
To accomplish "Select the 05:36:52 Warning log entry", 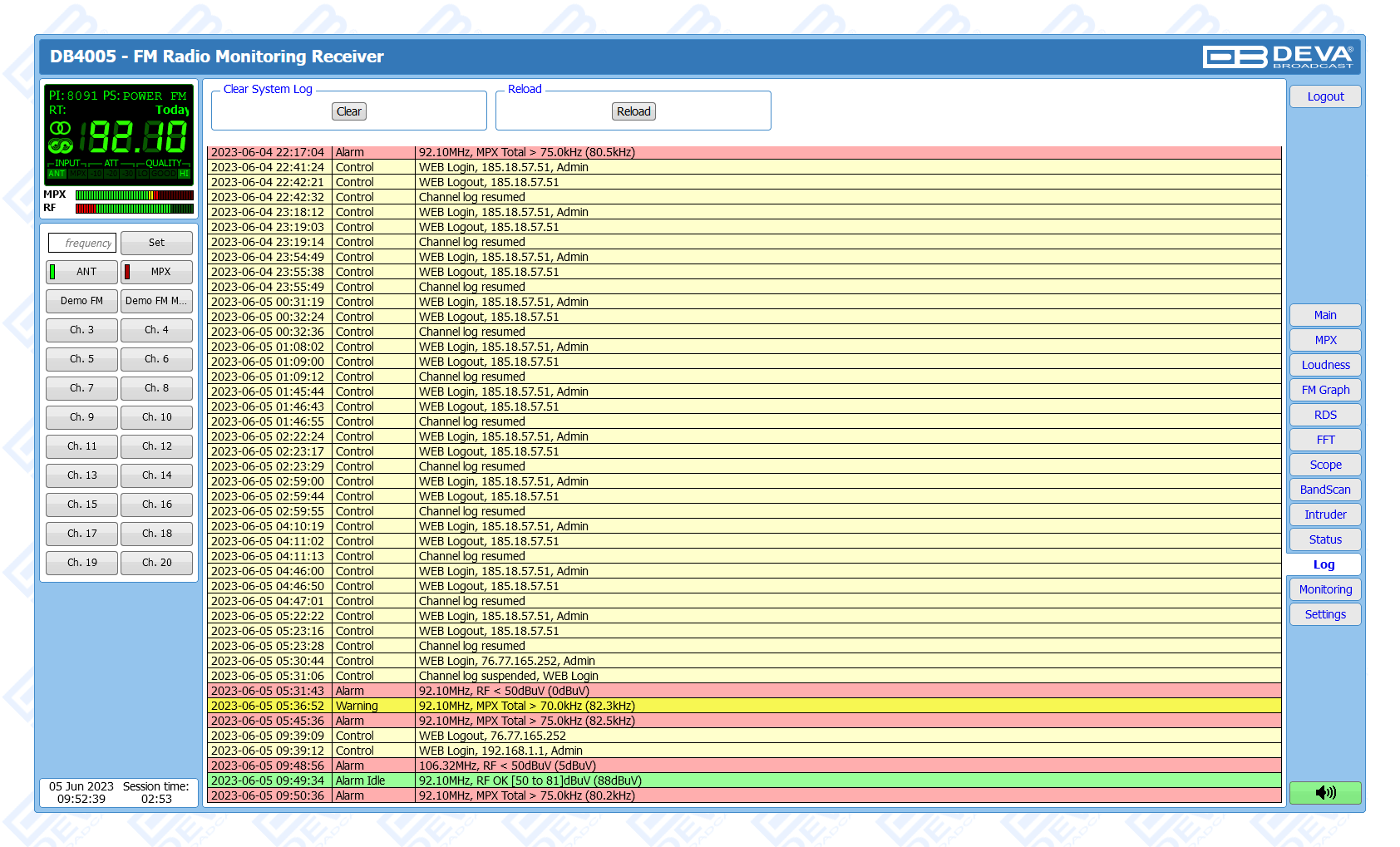I will tap(743, 706).
